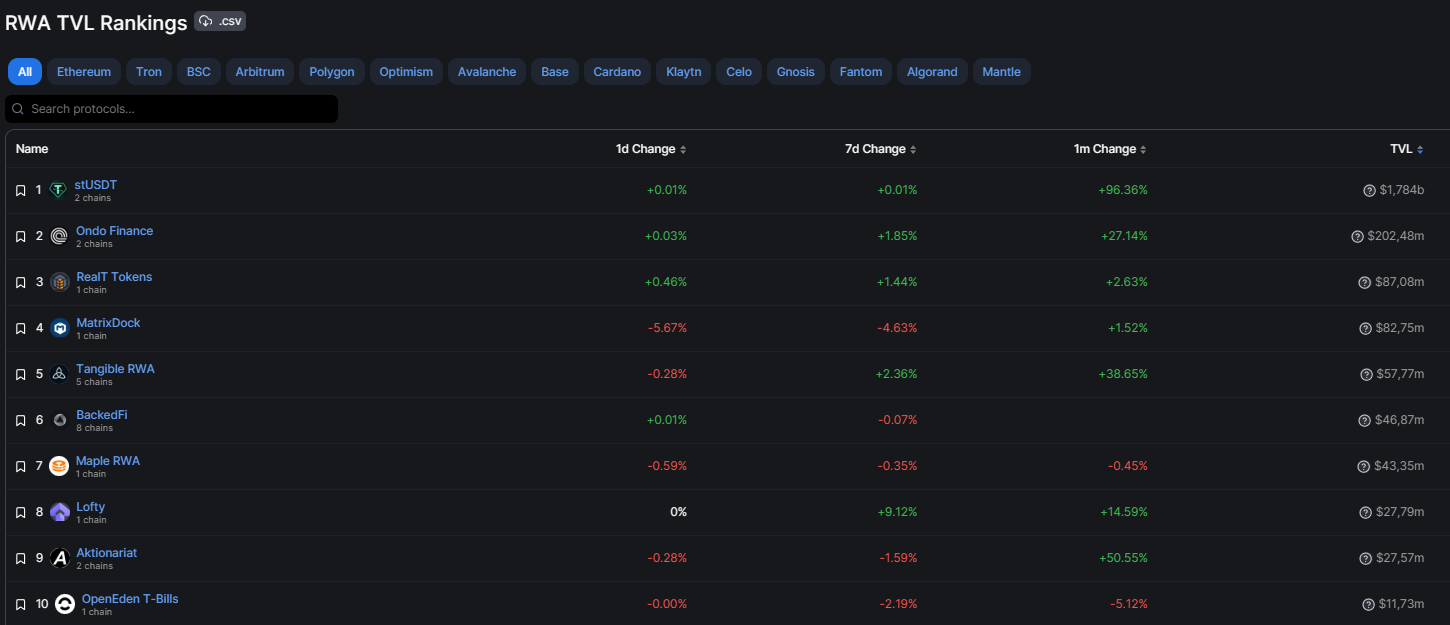Image resolution: width=1450 pixels, height=625 pixels.
Task: Filter by the Avalanche chain
Action: pos(487,72)
